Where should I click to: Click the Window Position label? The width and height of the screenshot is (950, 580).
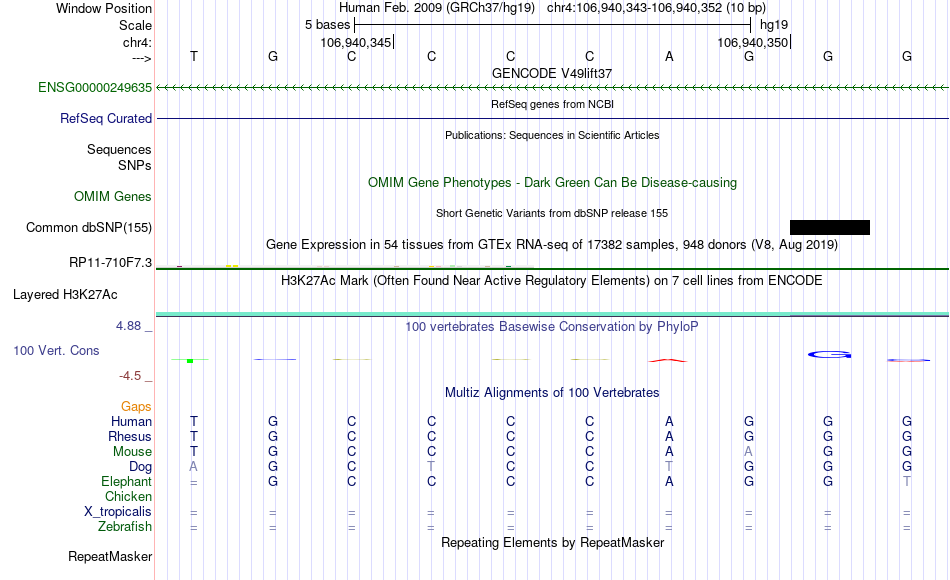104,8
